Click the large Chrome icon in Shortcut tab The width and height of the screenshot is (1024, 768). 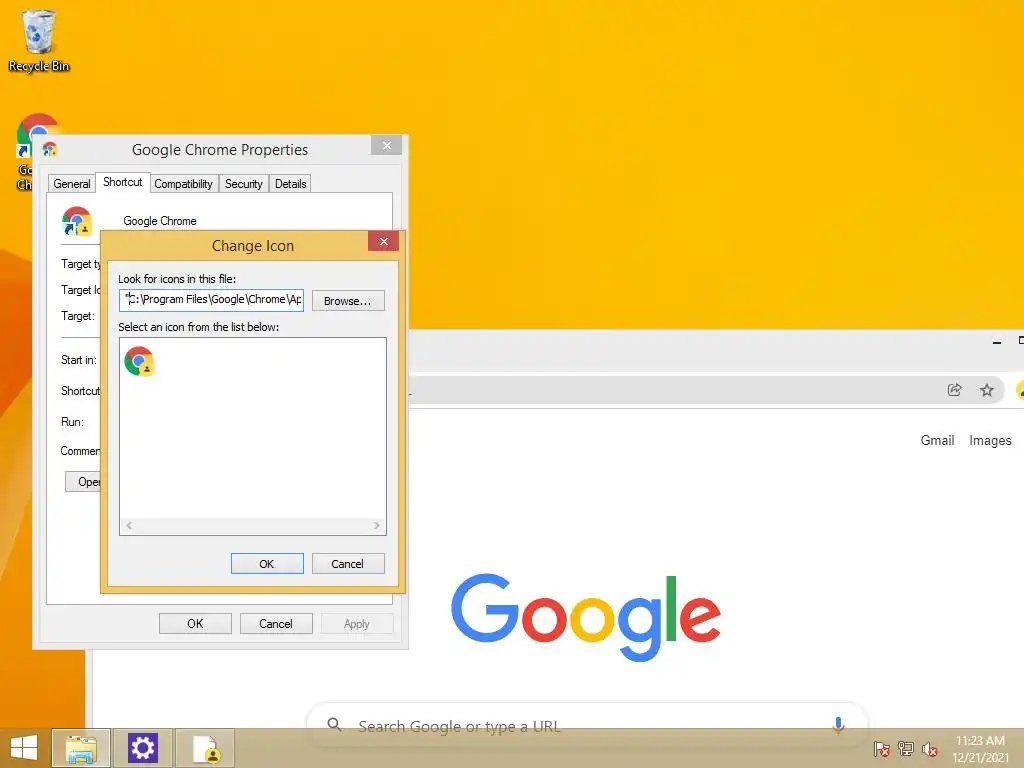(77, 221)
